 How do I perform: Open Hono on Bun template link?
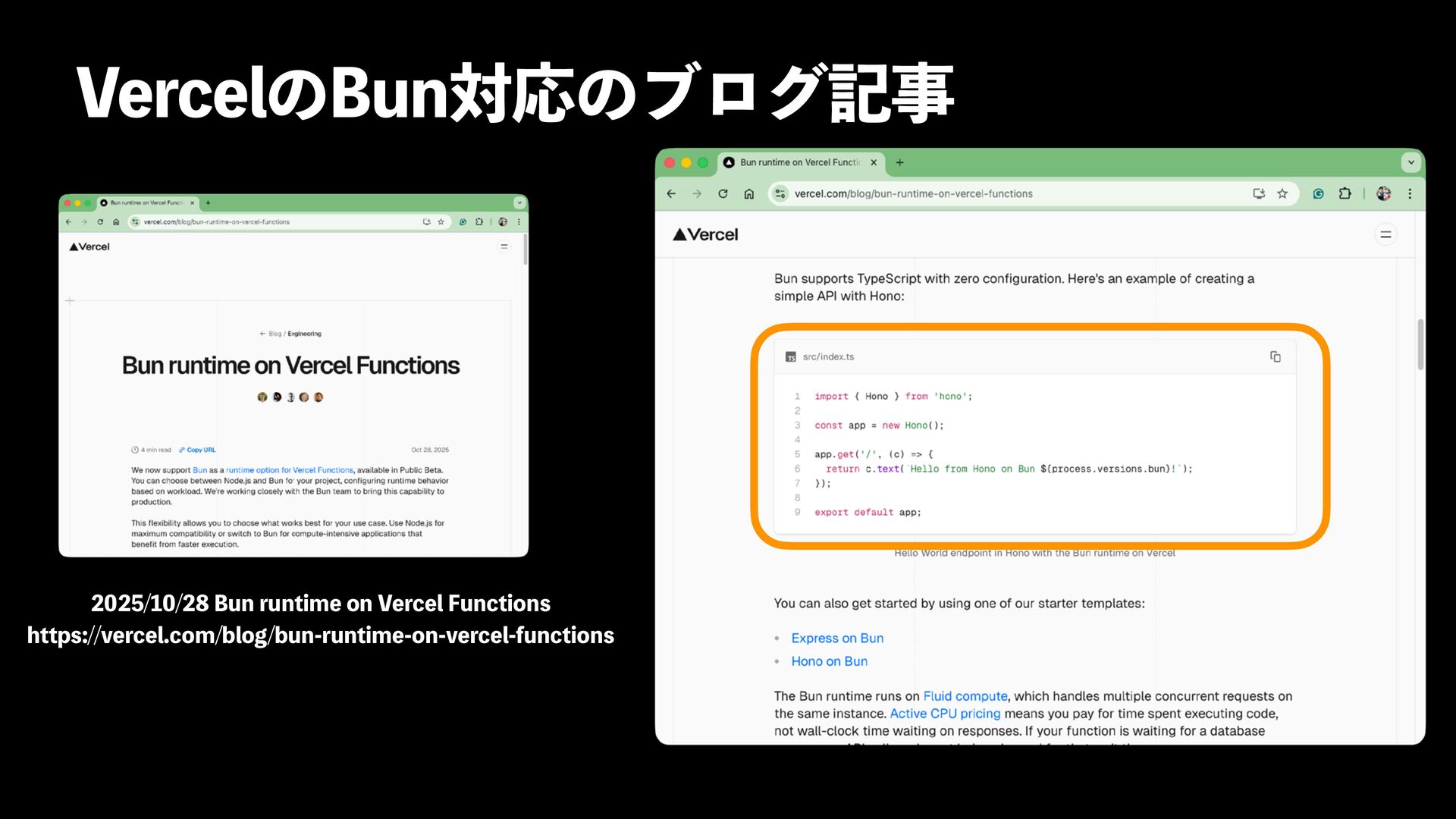(x=829, y=661)
